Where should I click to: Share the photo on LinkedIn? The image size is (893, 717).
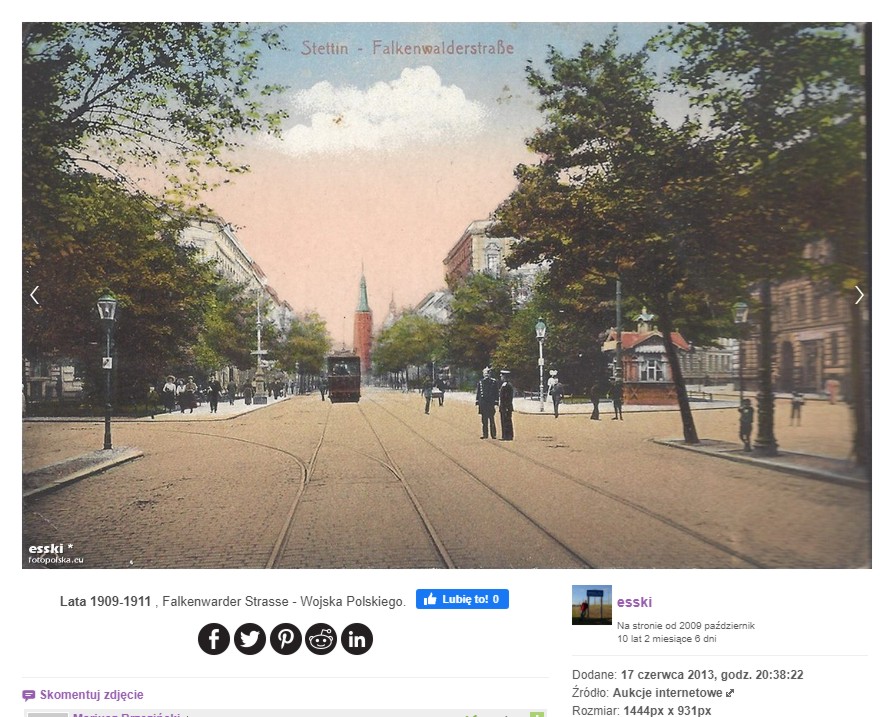click(357, 639)
